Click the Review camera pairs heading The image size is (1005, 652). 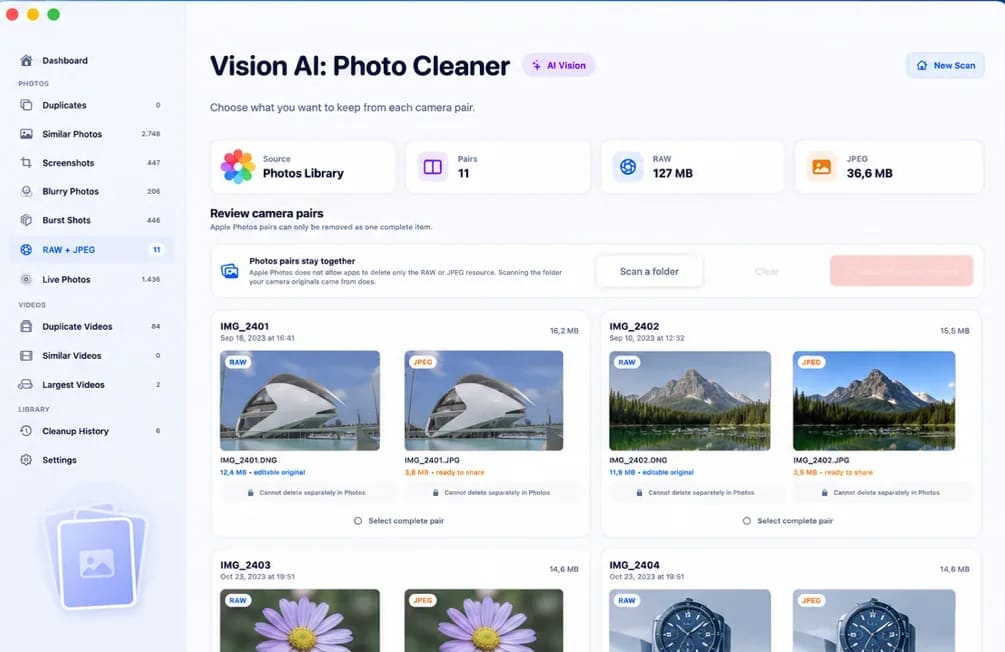(x=267, y=213)
